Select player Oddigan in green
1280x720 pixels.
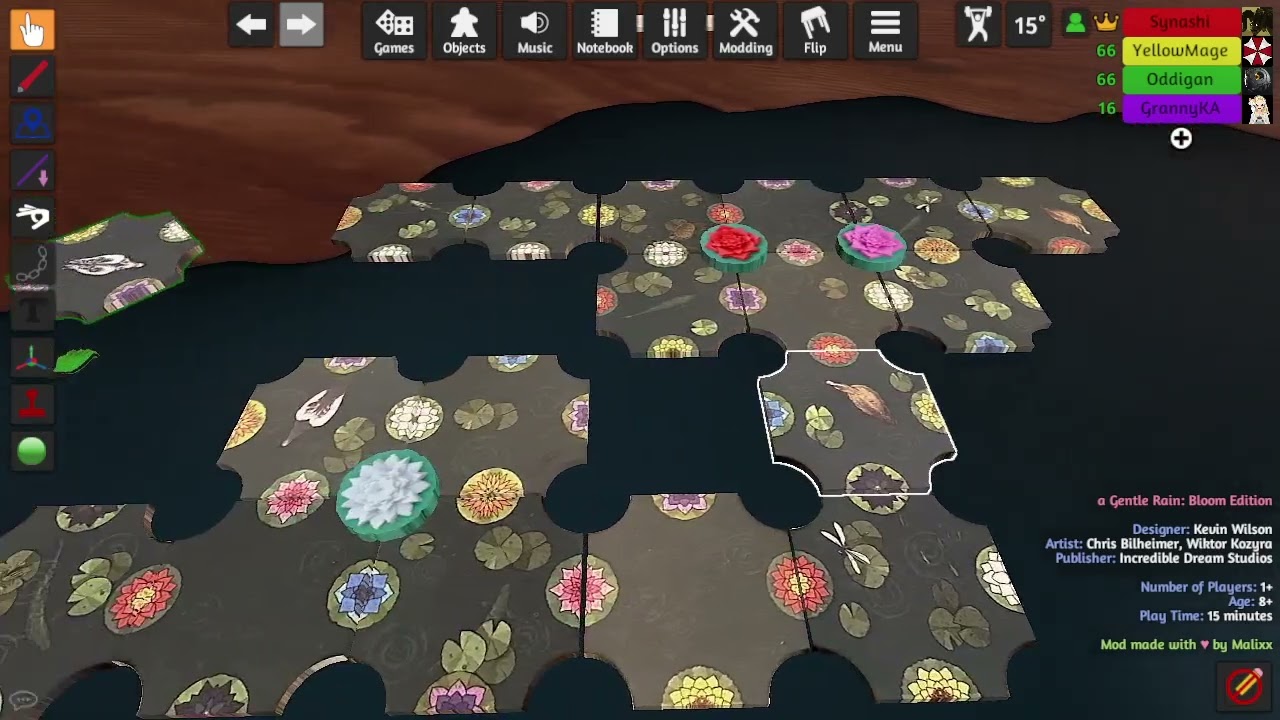[x=1181, y=80]
